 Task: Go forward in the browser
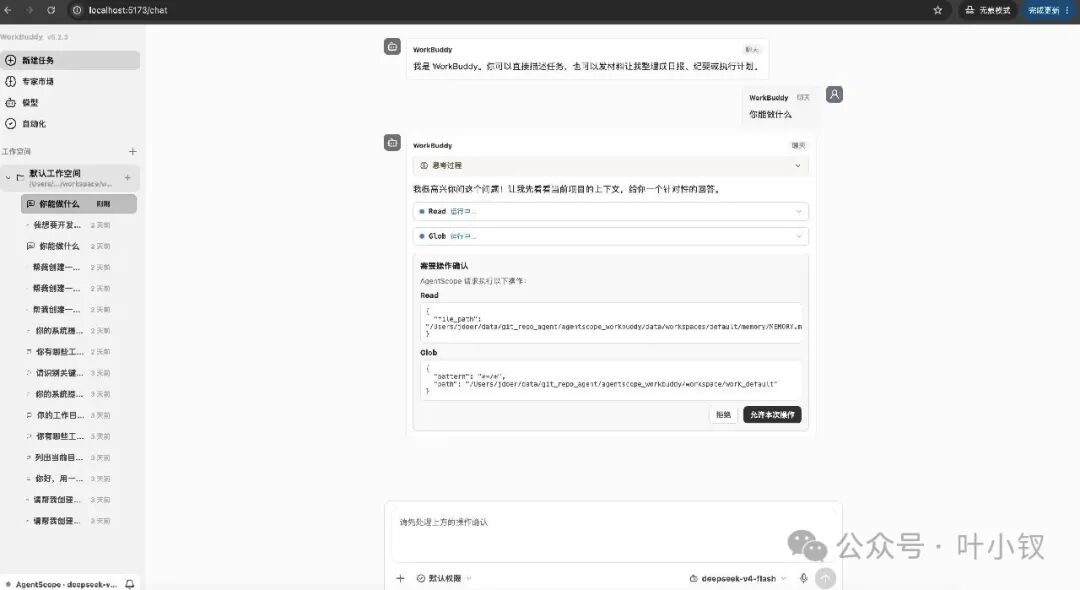(30, 10)
